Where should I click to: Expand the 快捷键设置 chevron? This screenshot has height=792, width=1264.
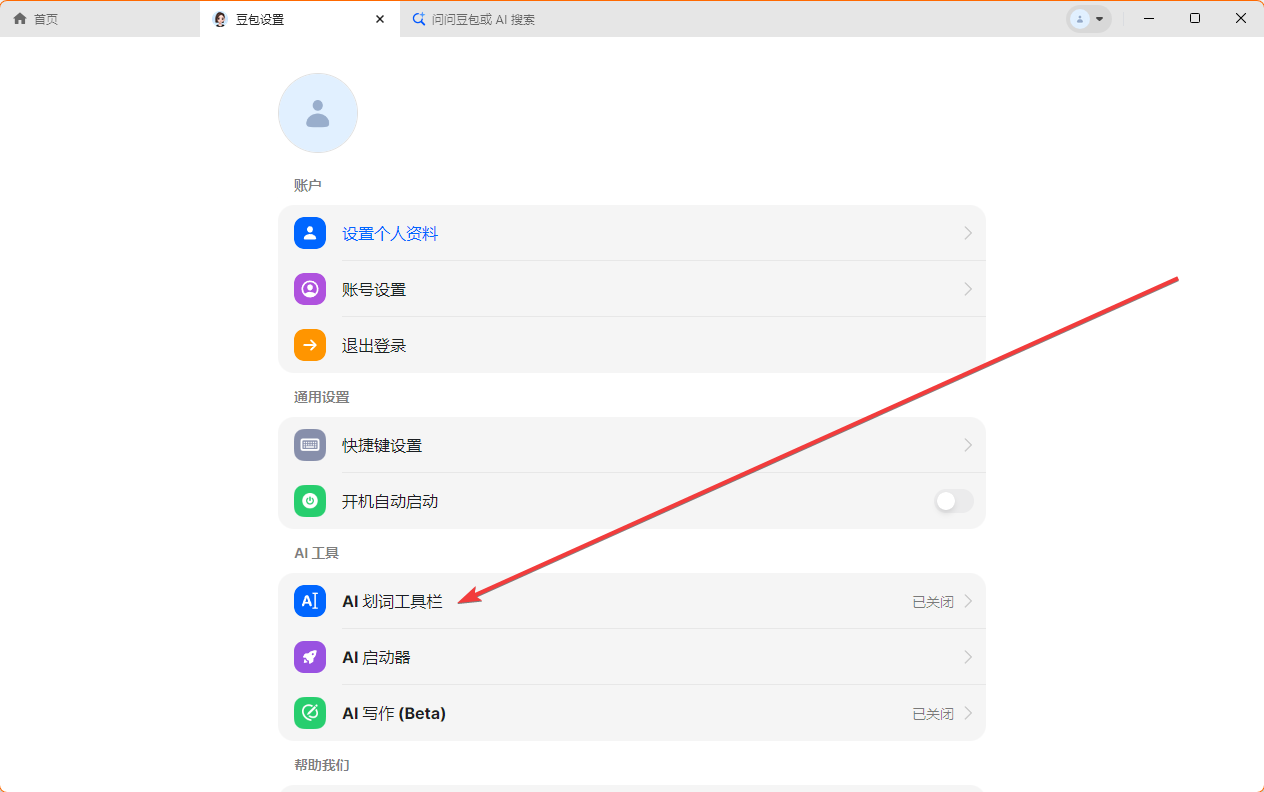(x=968, y=445)
